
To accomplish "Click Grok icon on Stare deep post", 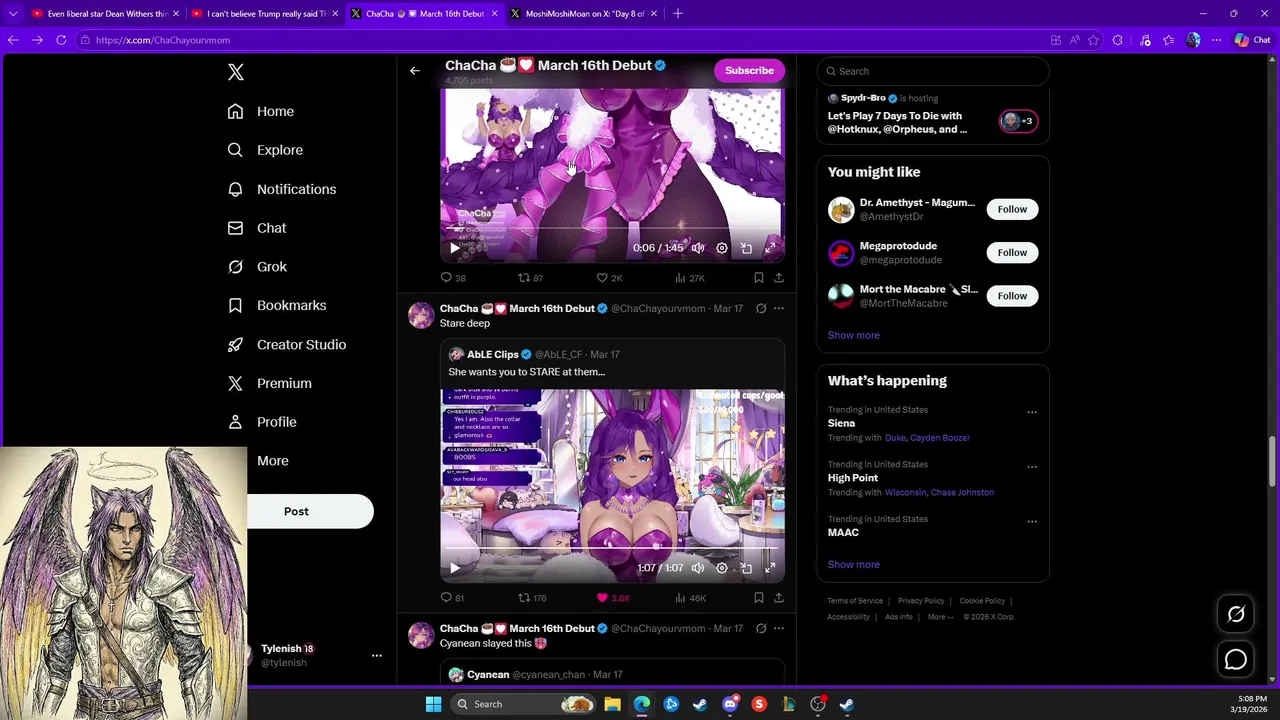I will pyautogui.click(x=761, y=308).
